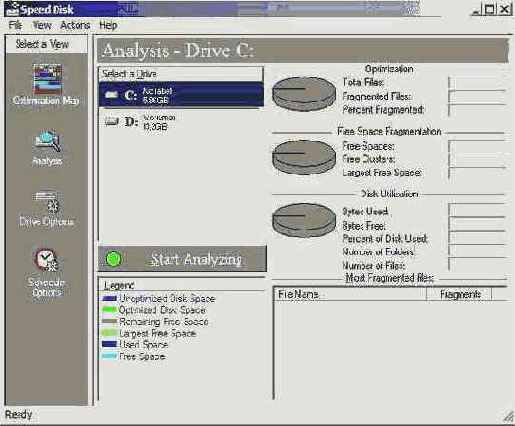This screenshot has height=426, width=515.
Task: Click the Optimization pie chart disk
Action: (304, 94)
